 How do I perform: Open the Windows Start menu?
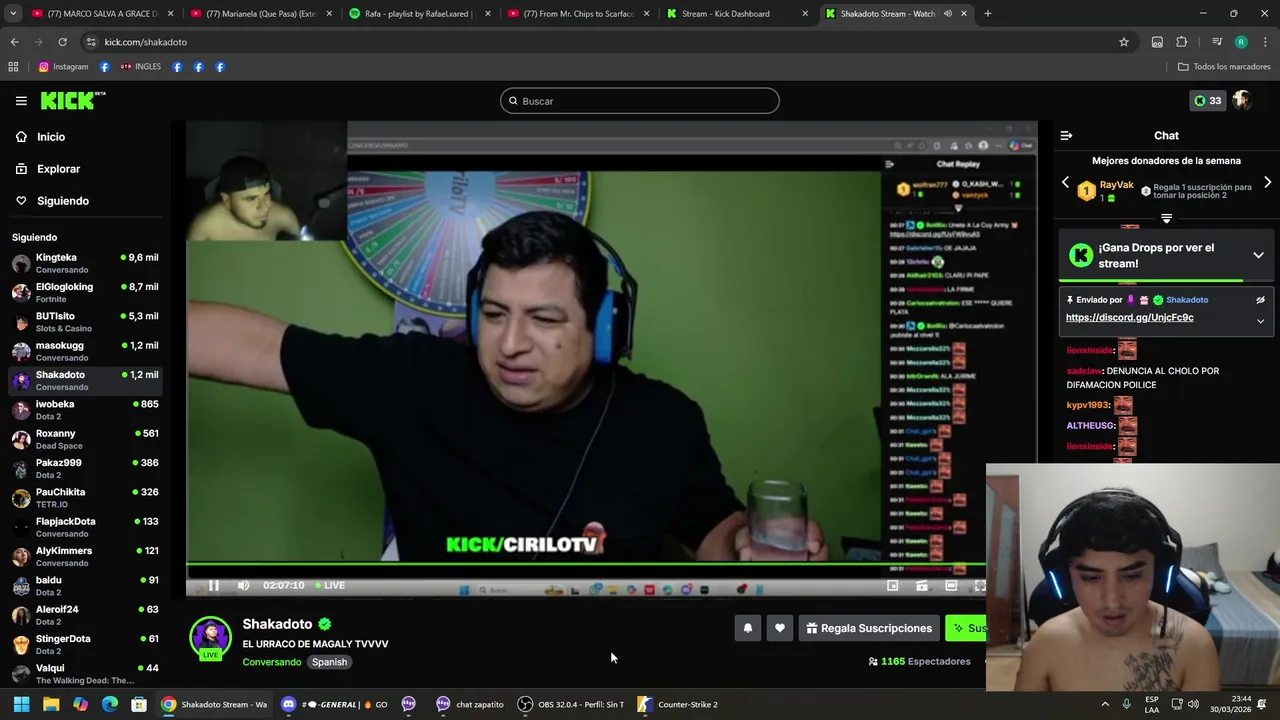pos(21,704)
